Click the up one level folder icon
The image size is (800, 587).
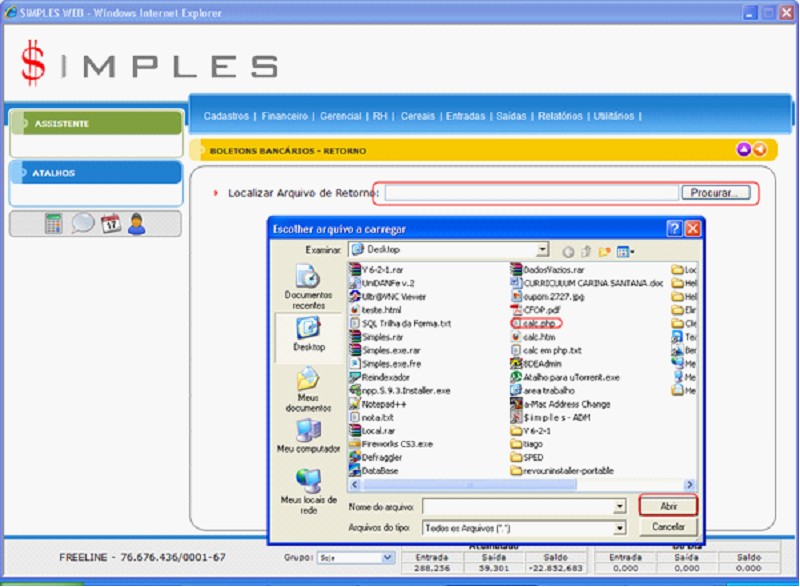pyautogui.click(x=586, y=251)
